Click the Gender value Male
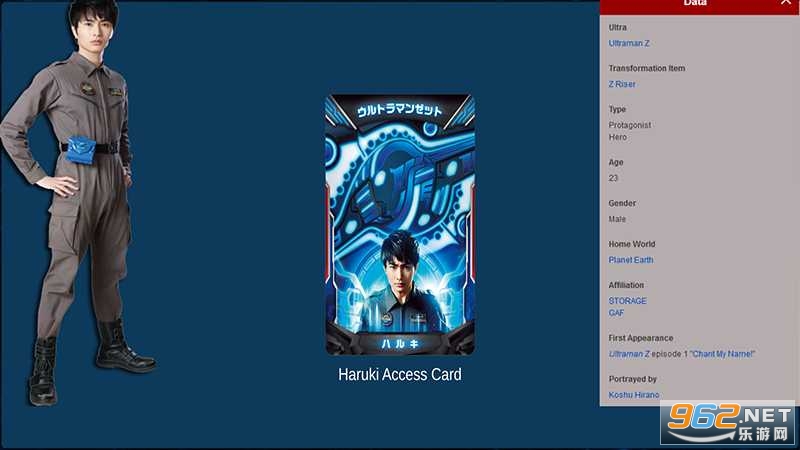This screenshot has height=450, width=800. tap(617, 219)
